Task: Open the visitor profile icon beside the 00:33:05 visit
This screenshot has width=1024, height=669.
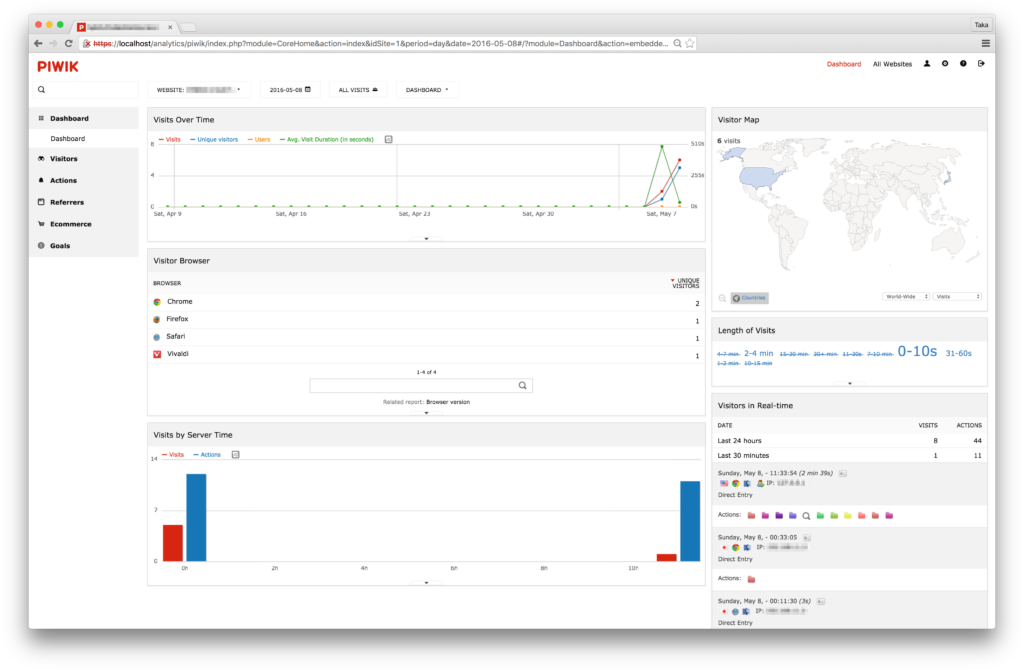Action: [x=807, y=537]
